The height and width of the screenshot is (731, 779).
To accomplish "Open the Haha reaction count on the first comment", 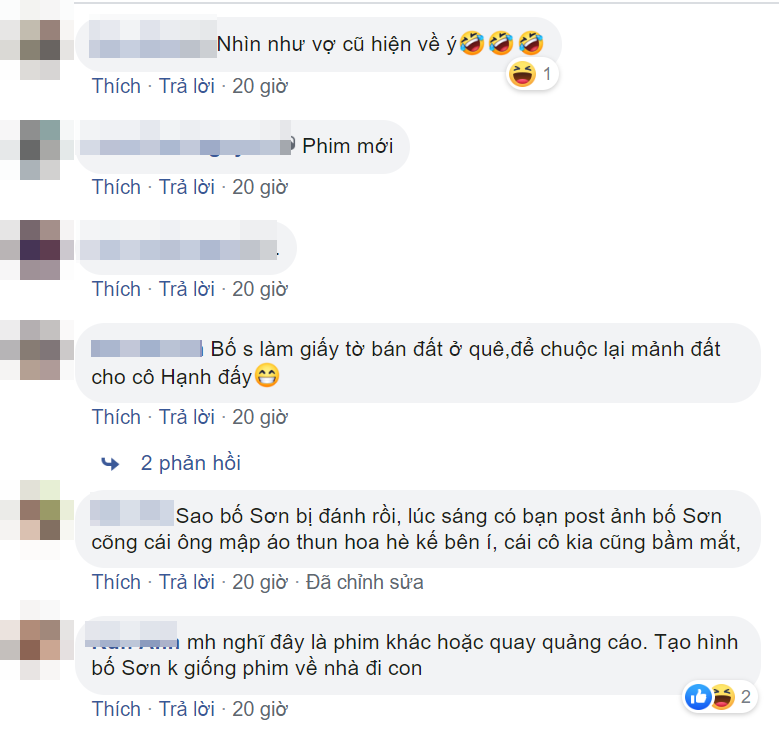I will (x=532, y=75).
